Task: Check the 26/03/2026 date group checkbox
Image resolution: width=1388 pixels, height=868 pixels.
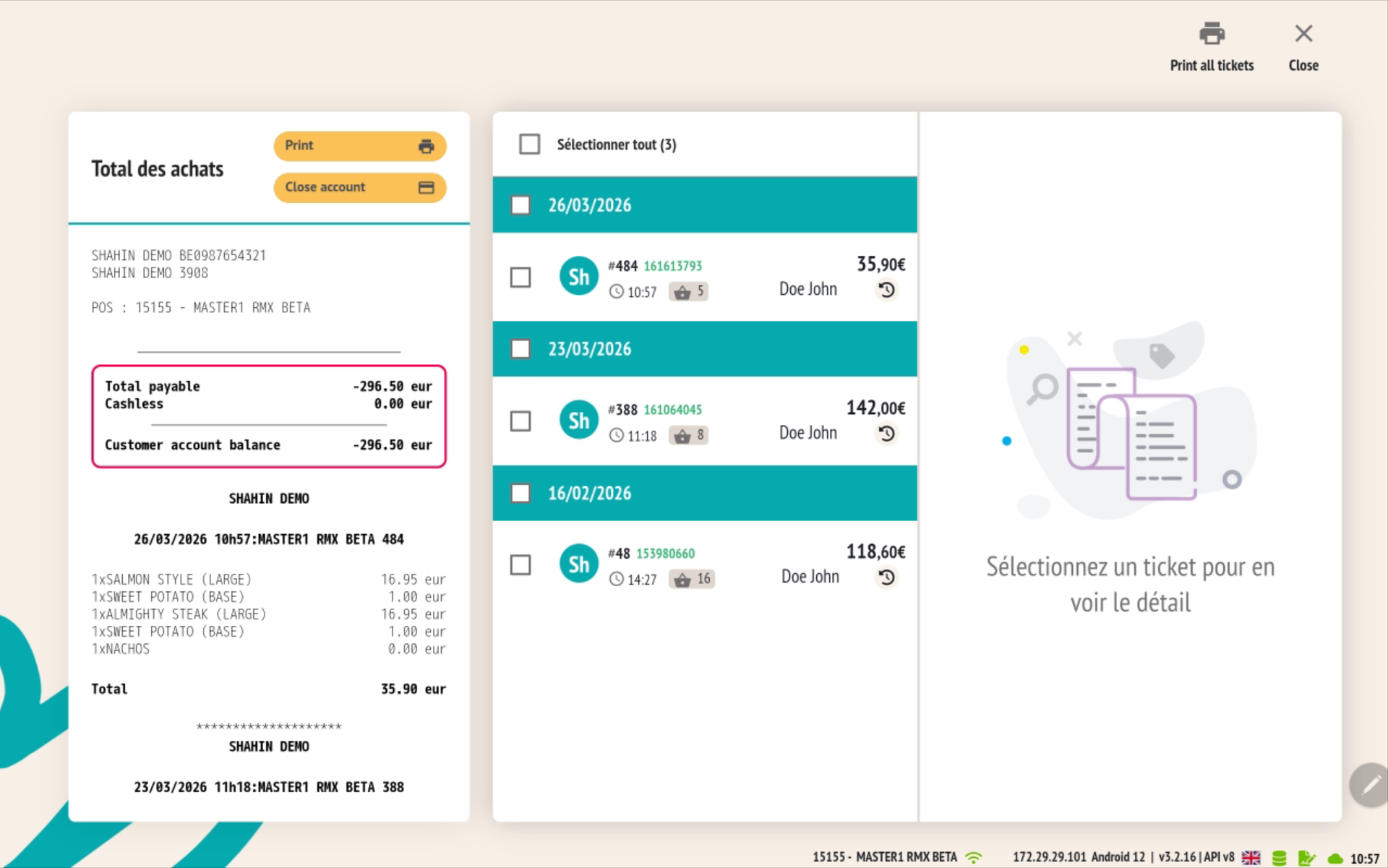Action: (x=520, y=205)
